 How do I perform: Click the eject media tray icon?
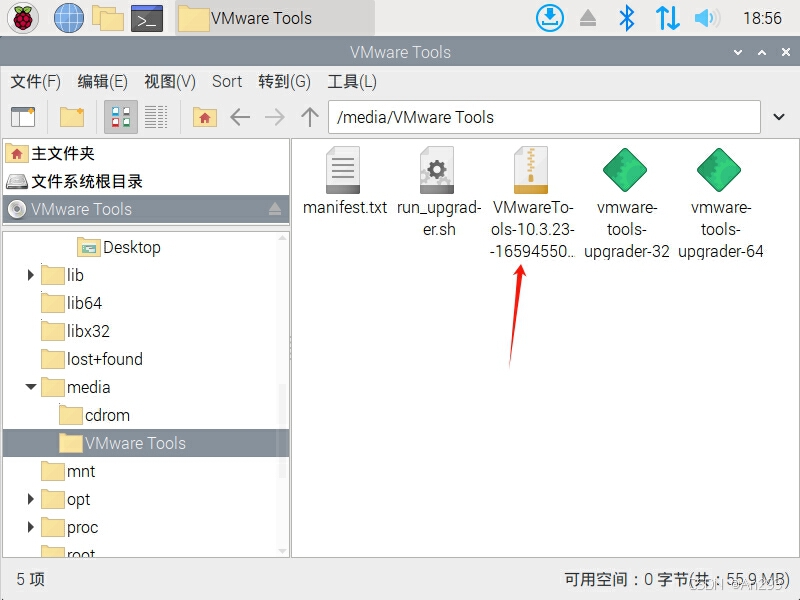(x=588, y=18)
